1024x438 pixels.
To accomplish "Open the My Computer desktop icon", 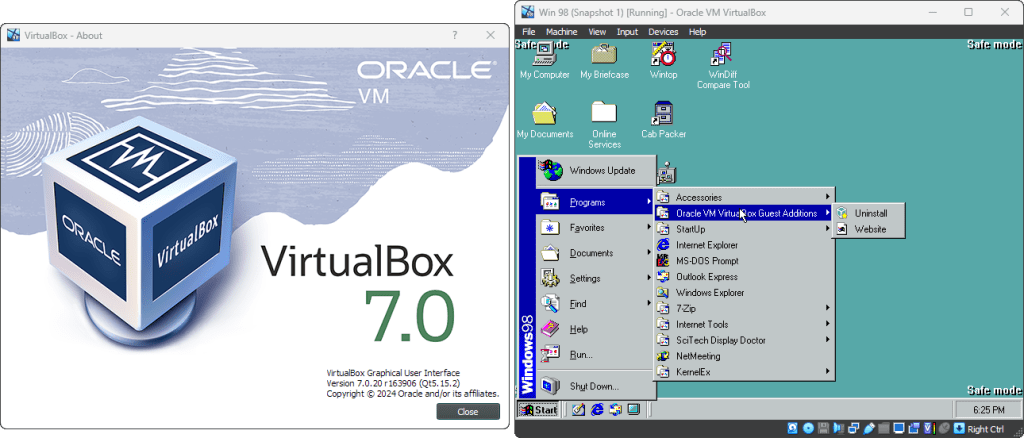I will (x=544, y=56).
